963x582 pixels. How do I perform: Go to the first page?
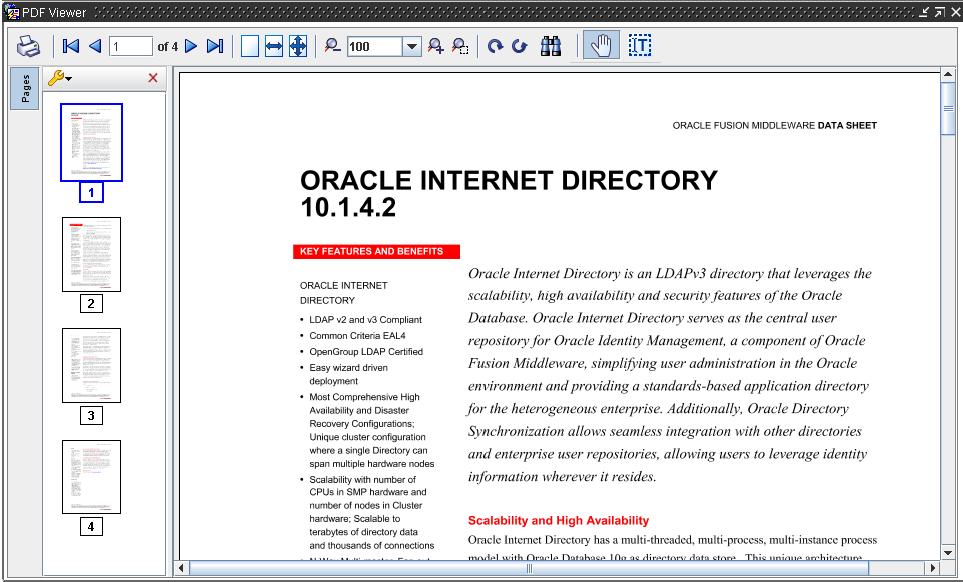[x=71, y=46]
